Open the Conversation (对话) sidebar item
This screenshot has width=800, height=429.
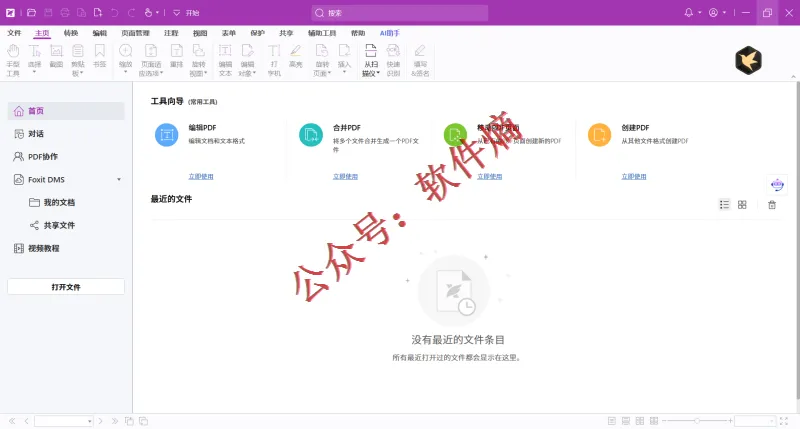pyautogui.click(x=66, y=134)
